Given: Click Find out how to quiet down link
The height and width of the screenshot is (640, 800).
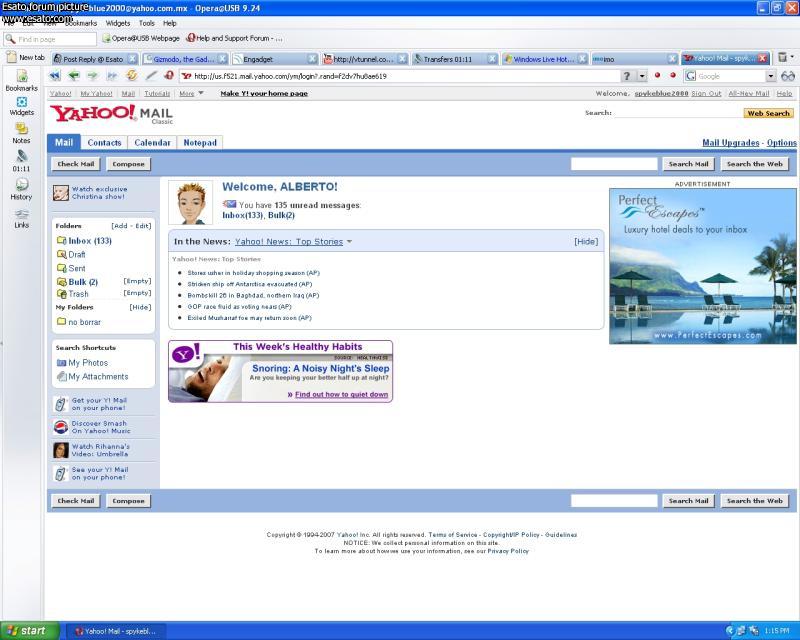Looking at the screenshot, I should click(x=341, y=395).
